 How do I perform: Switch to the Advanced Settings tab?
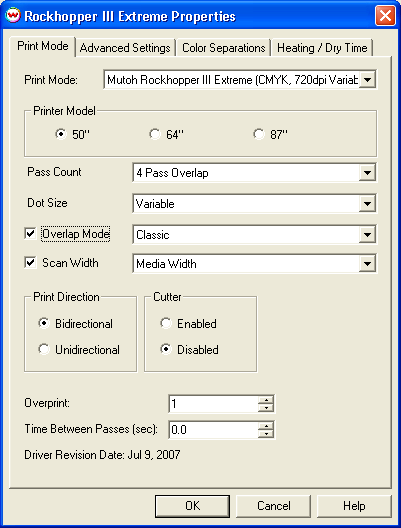click(125, 48)
